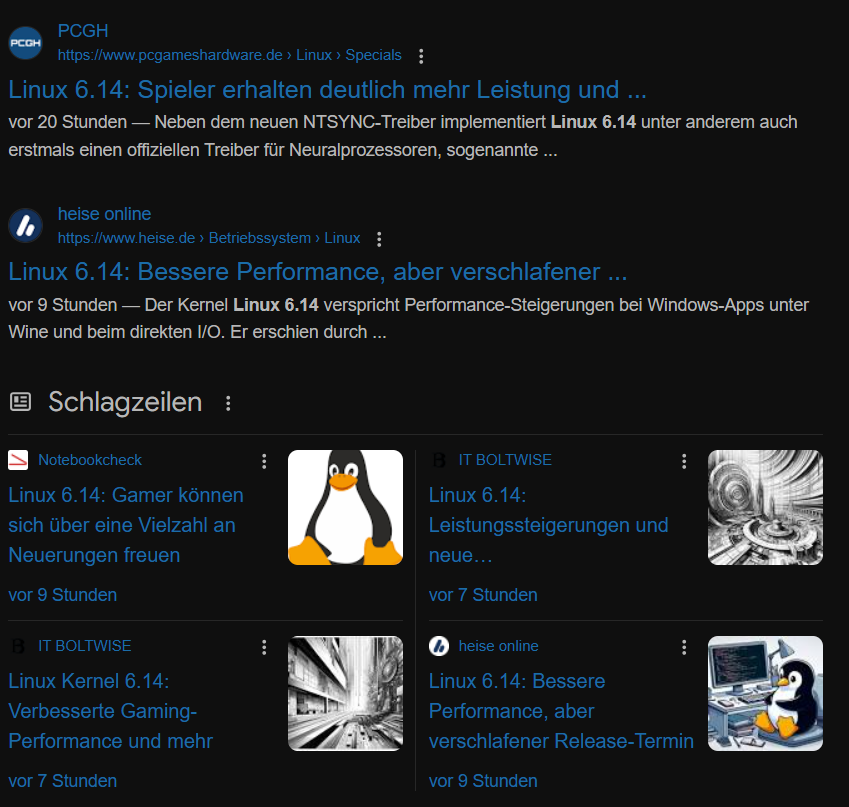Click 'vor 9 Stunden' on the heise online news card
Viewport: 849px width, 807px height.
483,780
